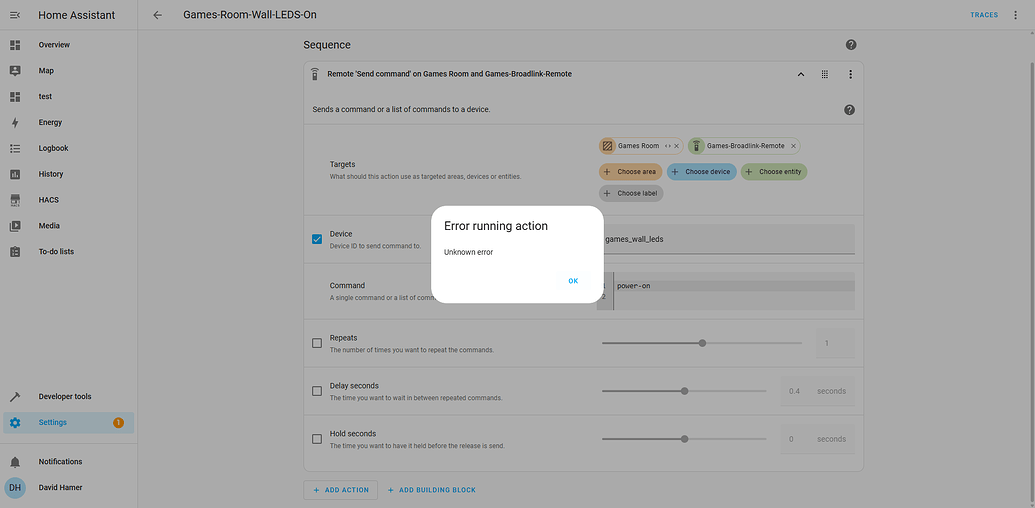Click Add Action

[x=341, y=490]
